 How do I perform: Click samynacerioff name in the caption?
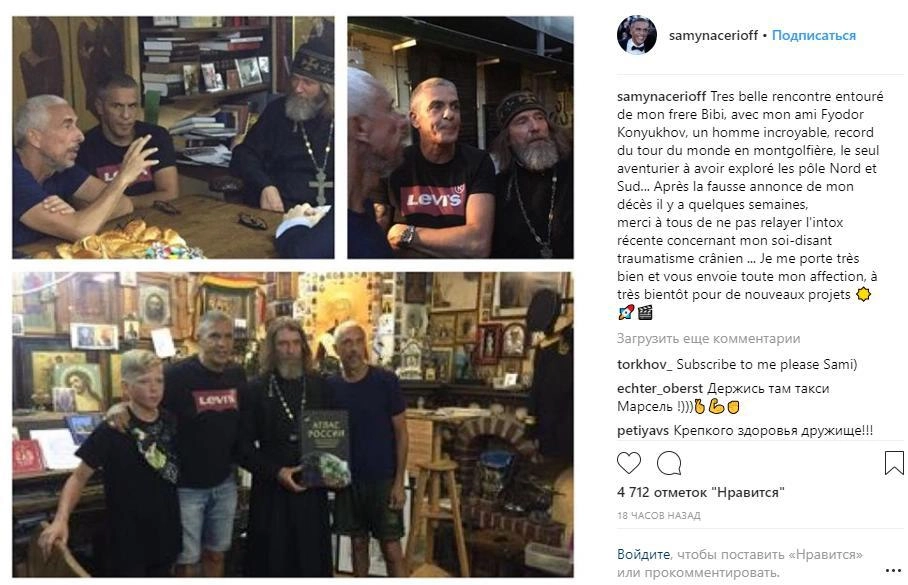[661, 97]
